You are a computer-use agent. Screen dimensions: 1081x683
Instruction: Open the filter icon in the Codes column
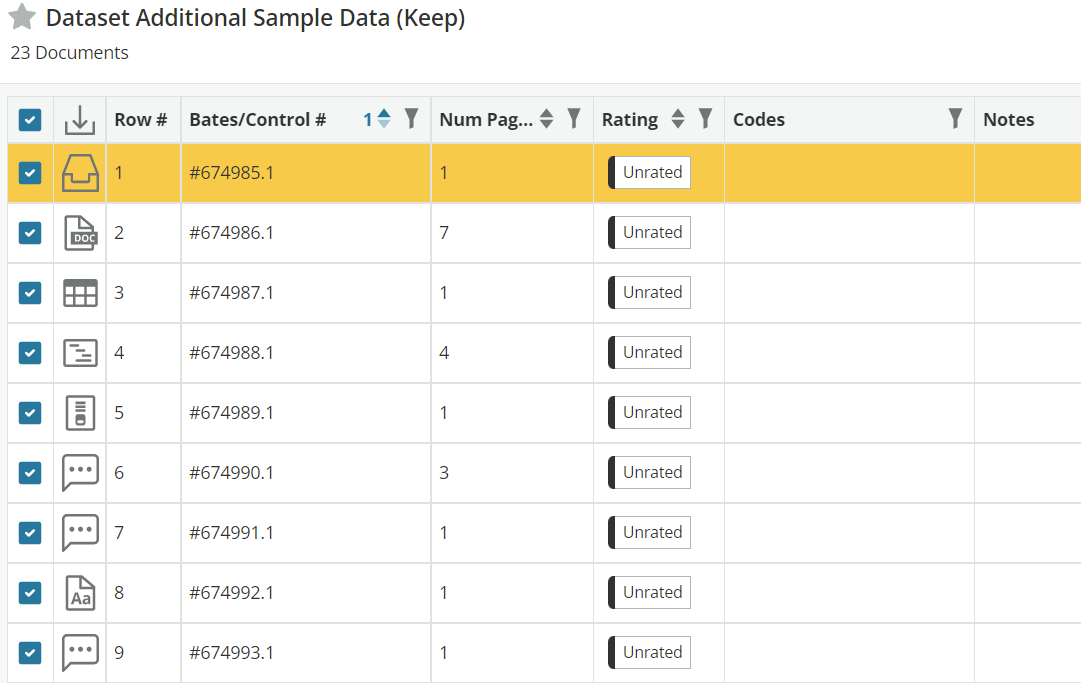click(x=955, y=118)
